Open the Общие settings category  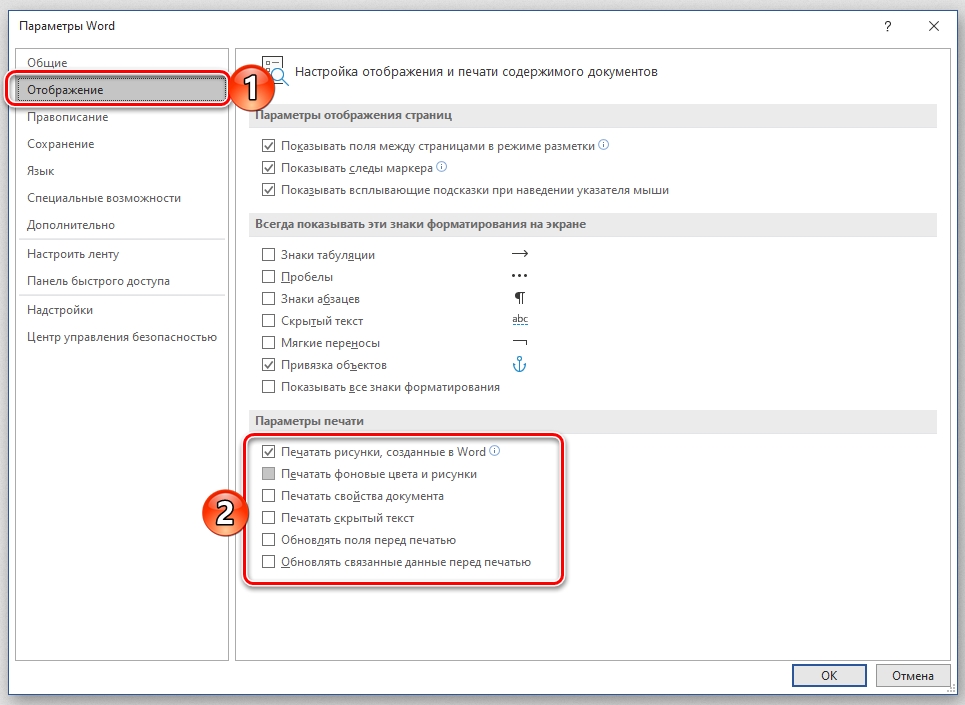pyautogui.click(x=48, y=63)
